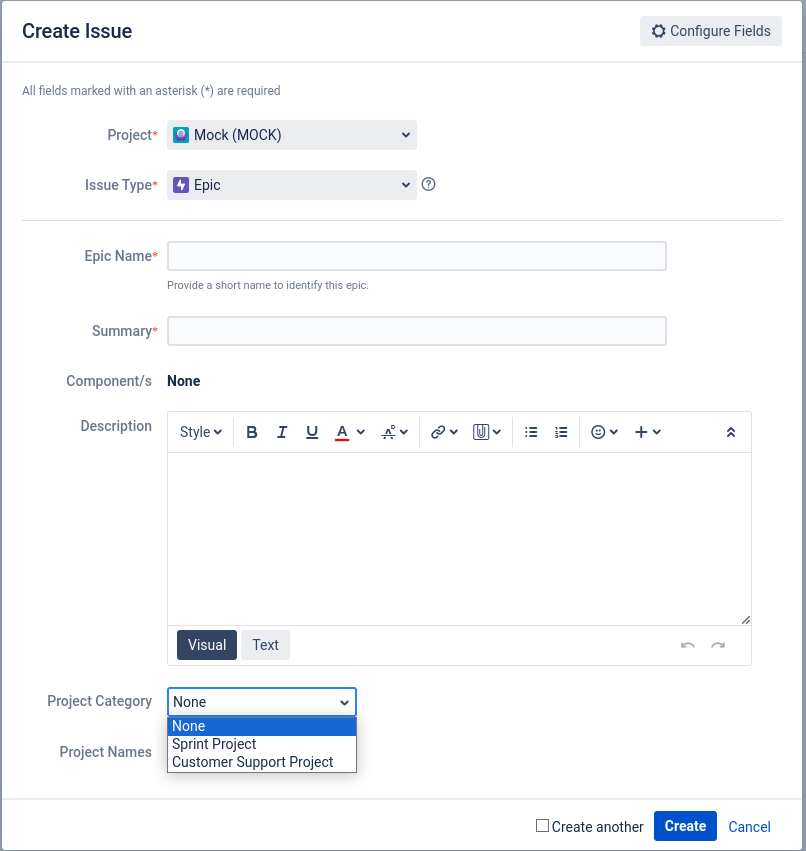Click the Description resize handle corner
This screenshot has height=851, width=806.
(746, 620)
